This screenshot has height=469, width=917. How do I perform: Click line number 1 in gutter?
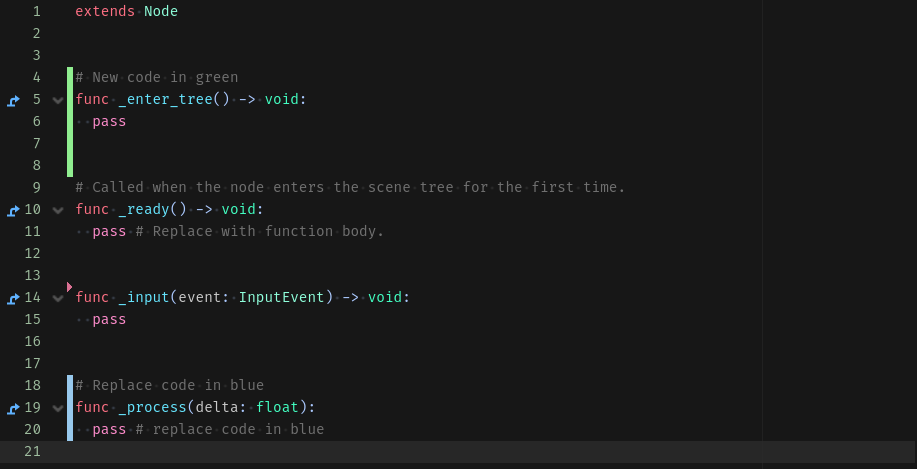pos(37,12)
